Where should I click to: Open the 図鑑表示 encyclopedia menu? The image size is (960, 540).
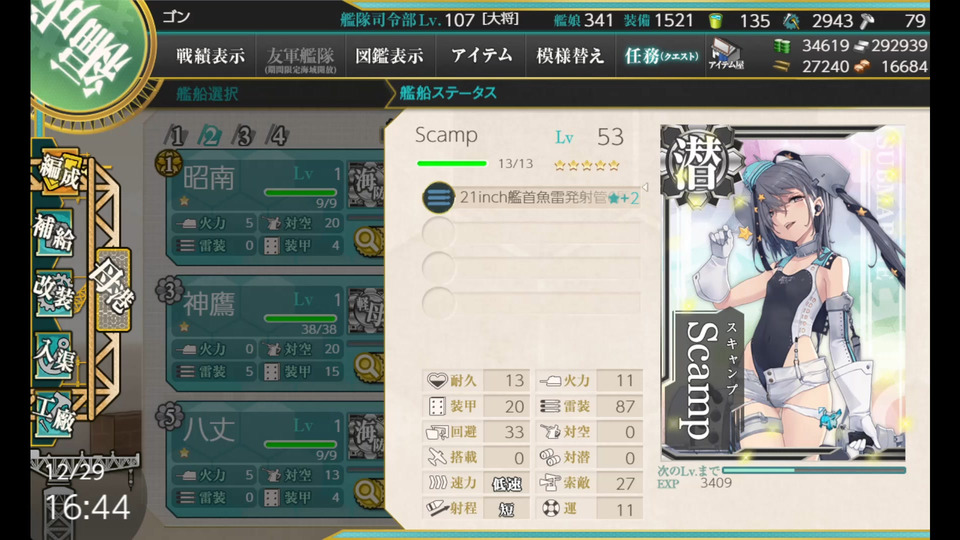(389, 56)
